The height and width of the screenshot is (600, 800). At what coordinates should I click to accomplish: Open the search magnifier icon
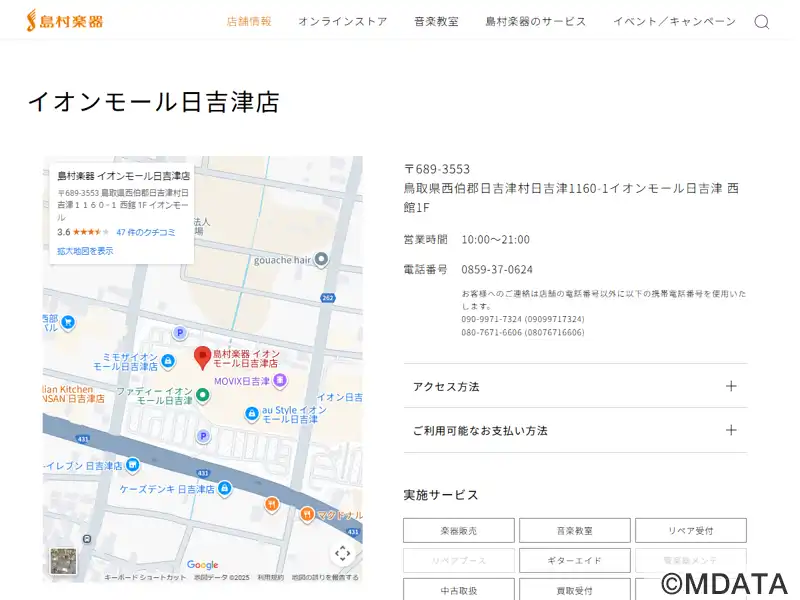click(761, 21)
